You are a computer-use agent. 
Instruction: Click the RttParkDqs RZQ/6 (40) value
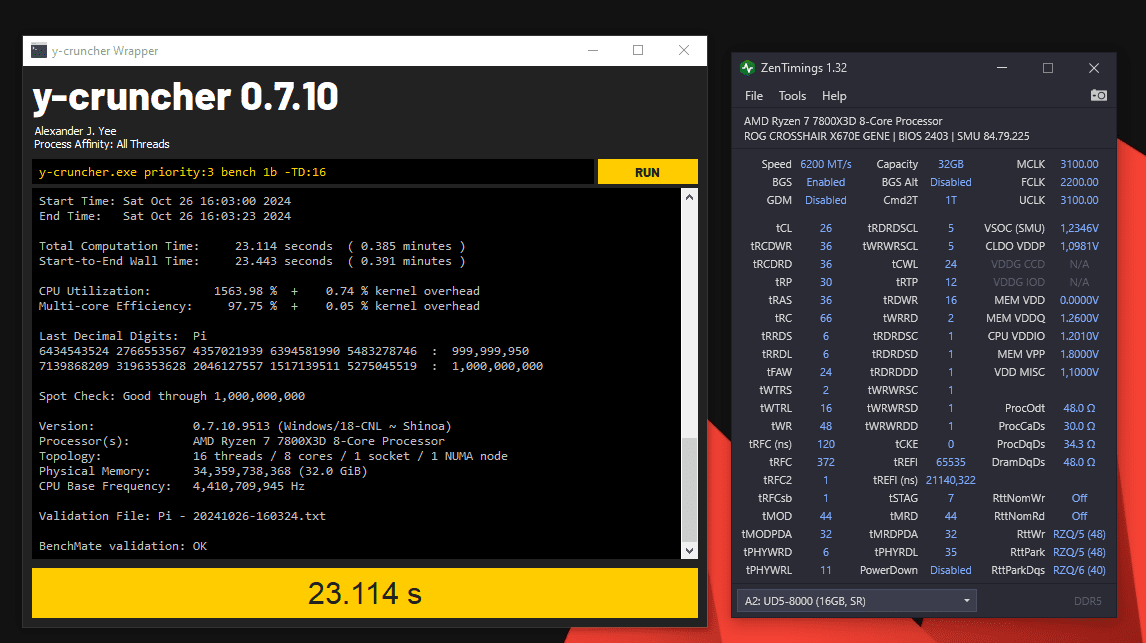click(x=1079, y=571)
